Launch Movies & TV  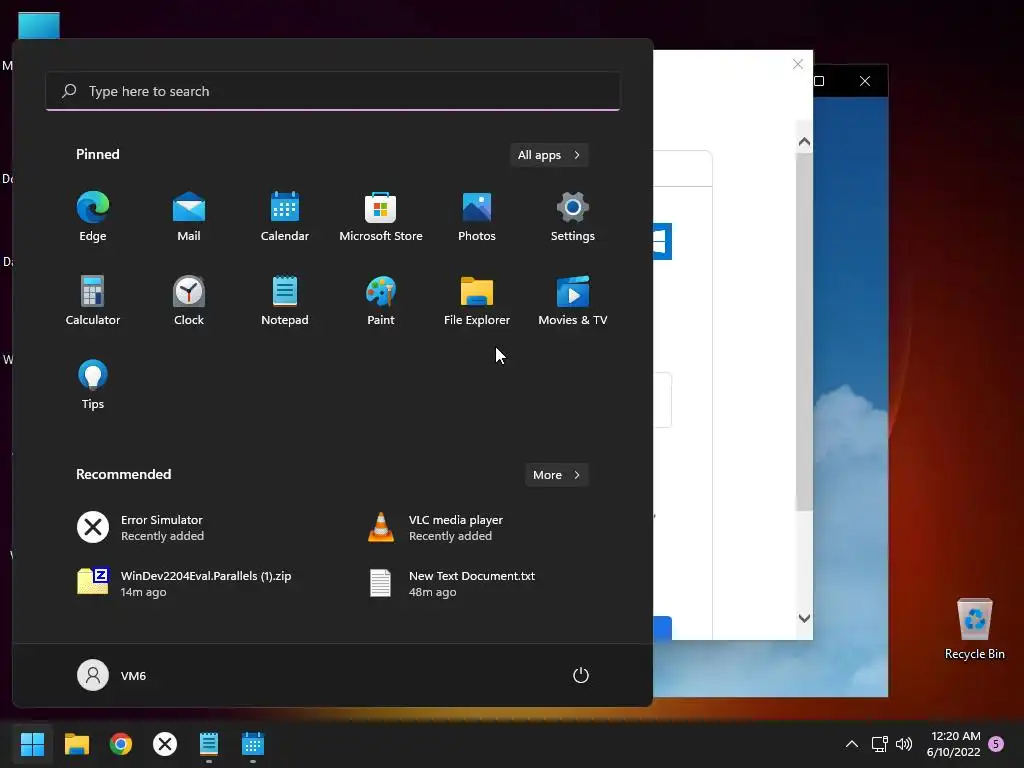click(x=573, y=300)
